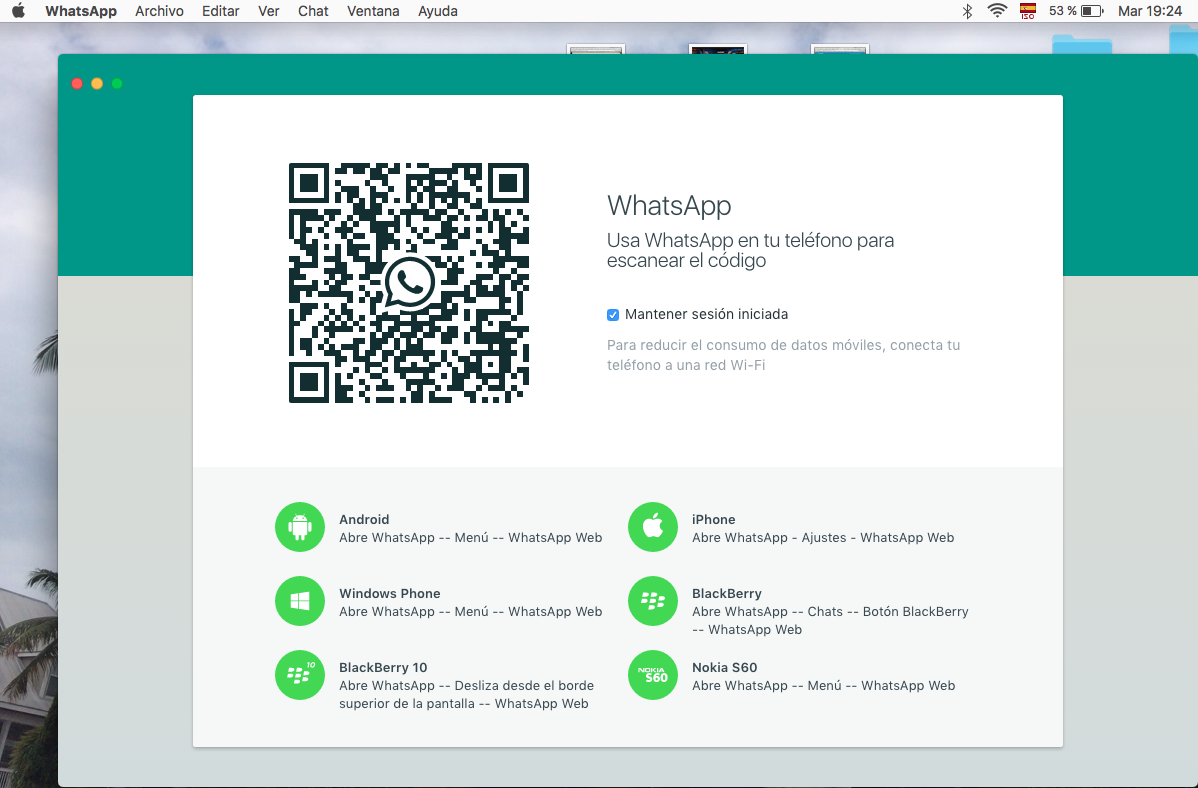Click the large 'WhatsApp' title heading
Image resolution: width=1198 pixels, height=788 pixels.
point(669,206)
